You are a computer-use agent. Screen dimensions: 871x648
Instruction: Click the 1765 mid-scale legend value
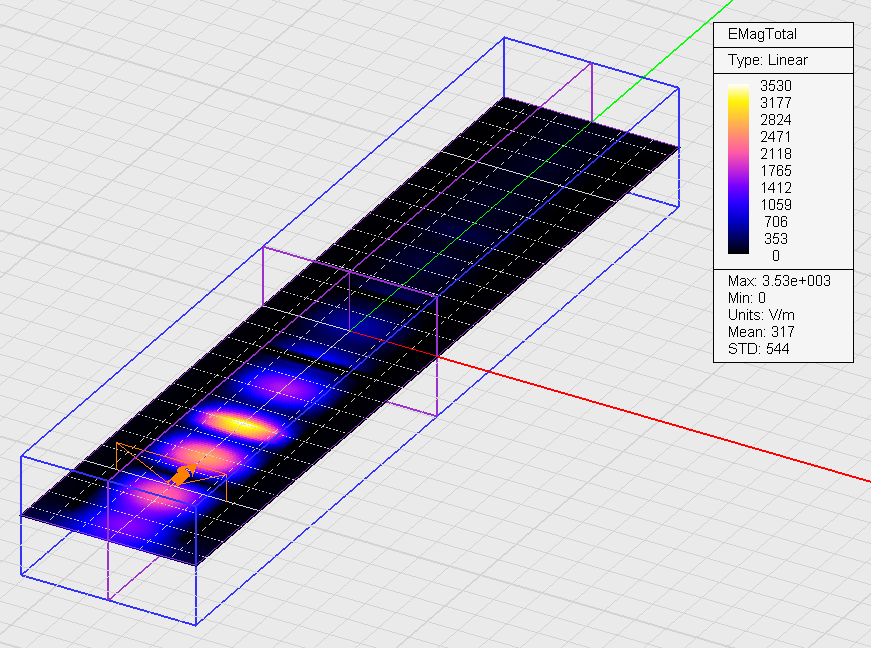[776, 171]
